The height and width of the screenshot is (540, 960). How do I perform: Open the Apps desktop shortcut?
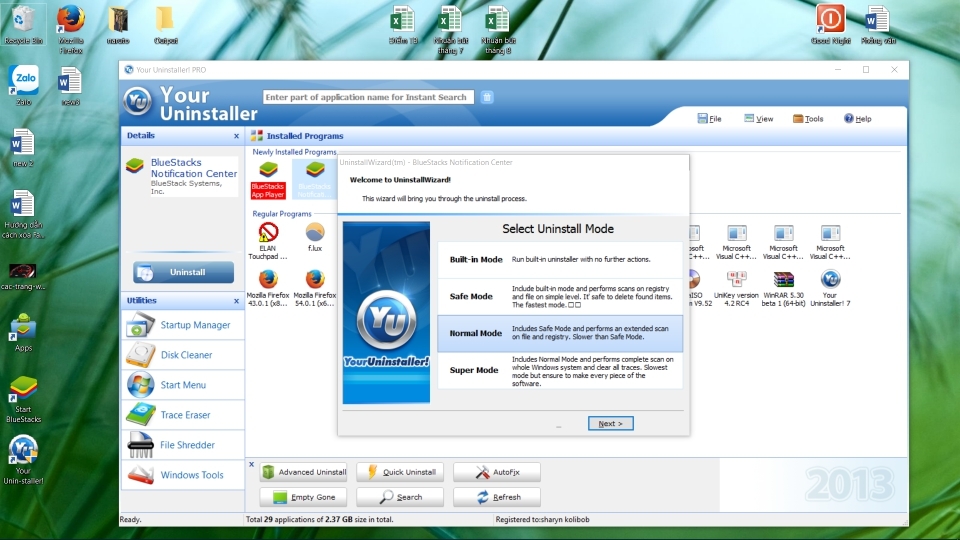[x=23, y=332]
